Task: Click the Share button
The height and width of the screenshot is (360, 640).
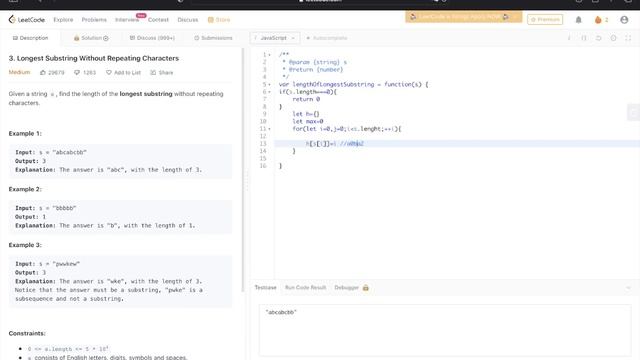Action: tap(162, 73)
